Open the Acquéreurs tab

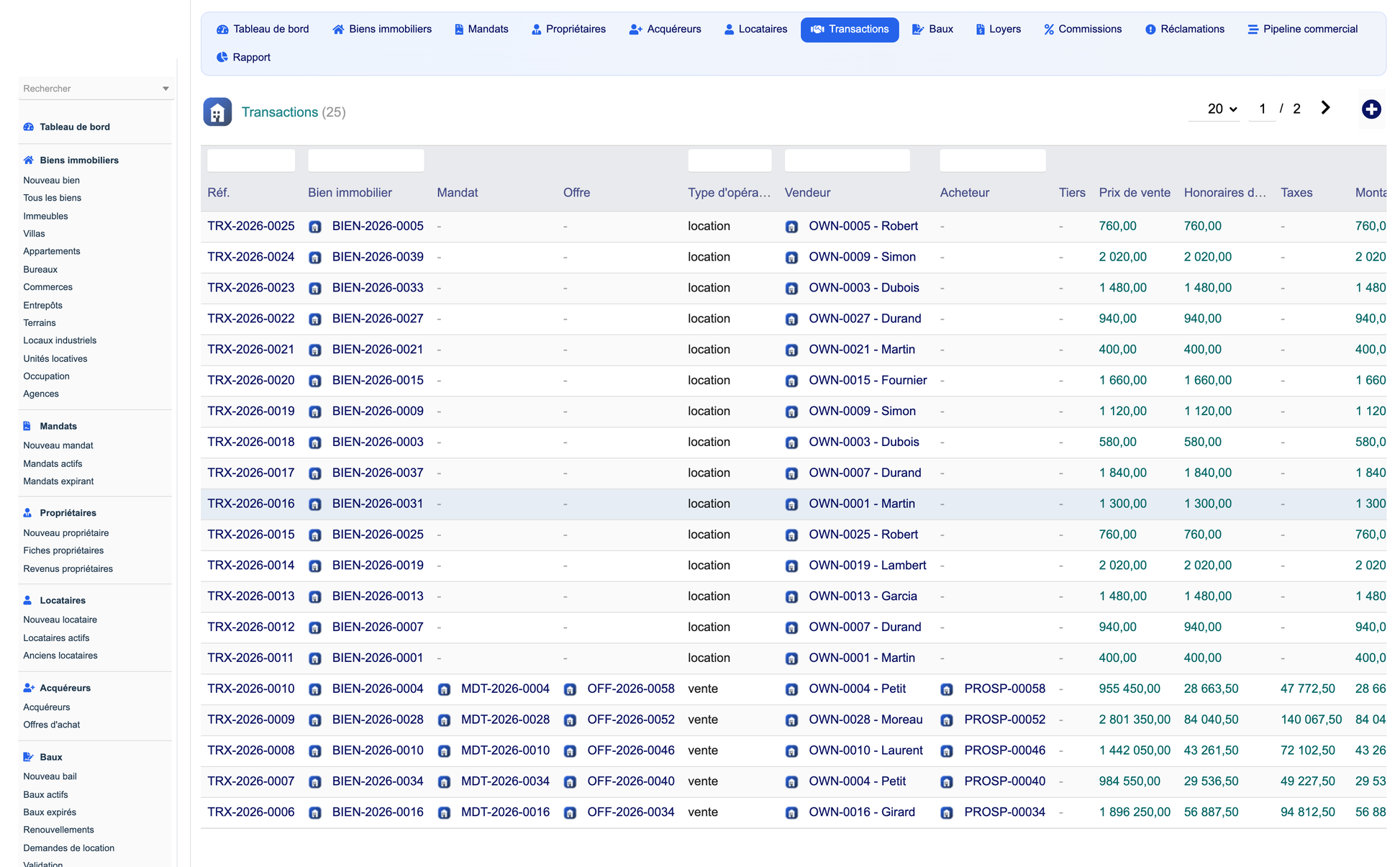click(665, 29)
